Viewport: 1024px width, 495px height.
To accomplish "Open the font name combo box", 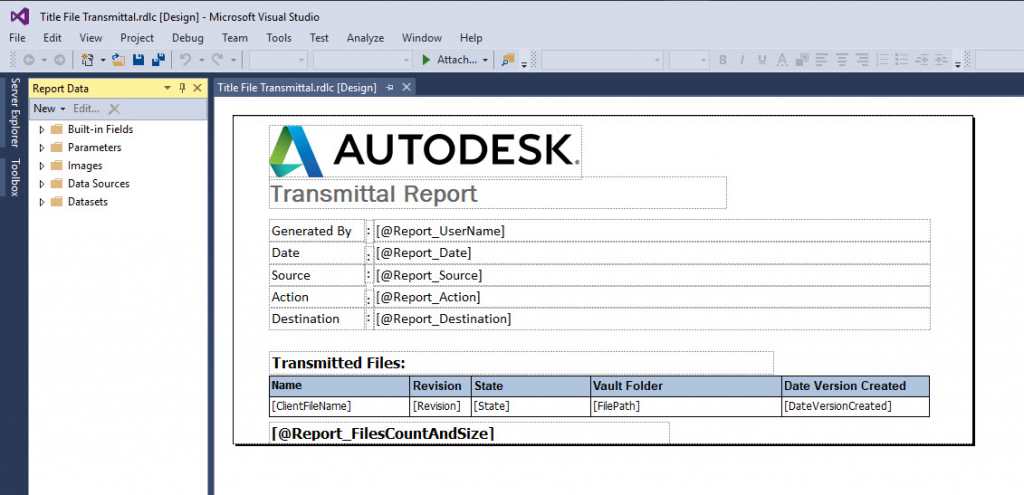I will coord(601,60).
